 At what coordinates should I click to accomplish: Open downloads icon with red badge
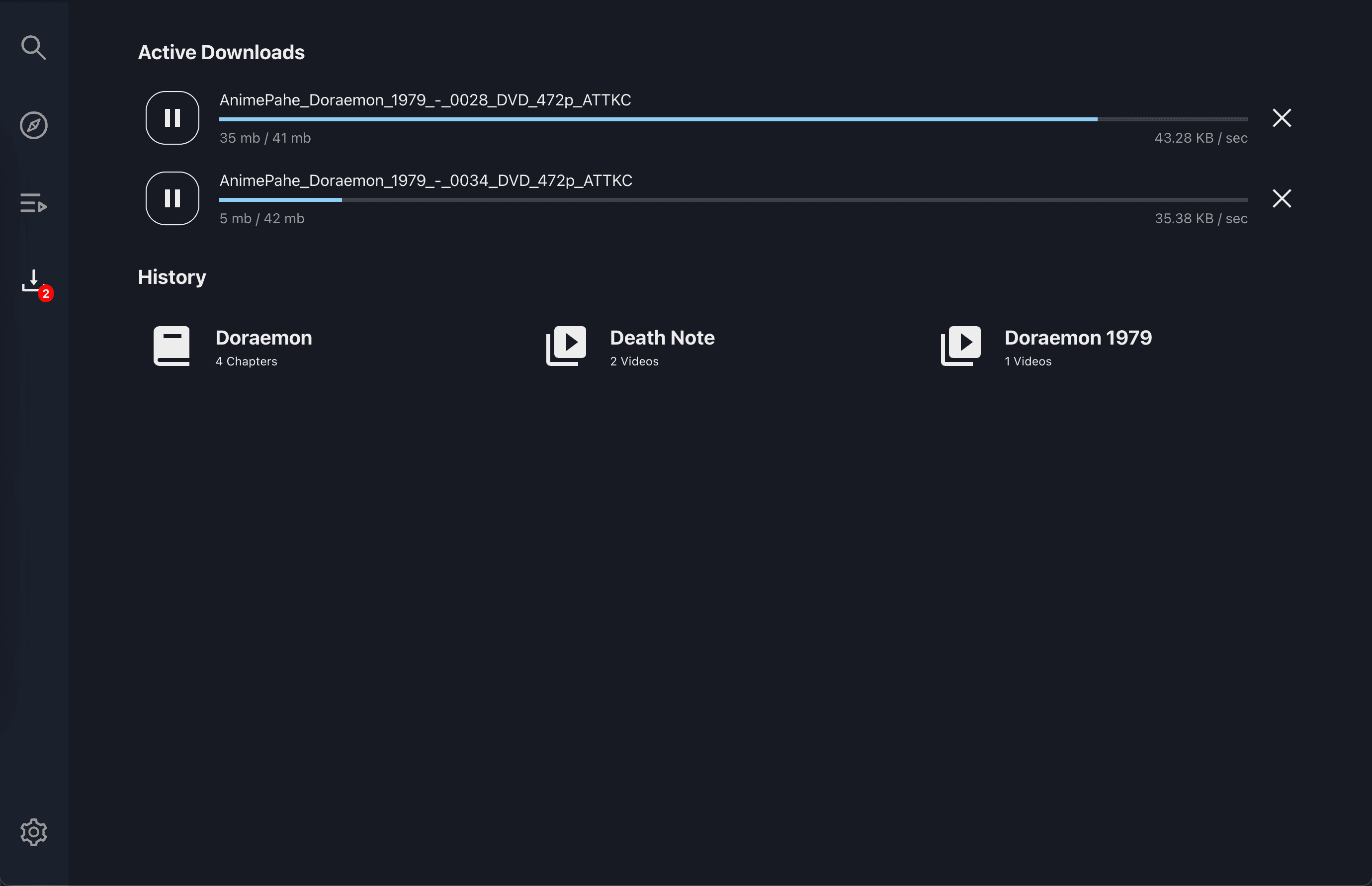33,280
